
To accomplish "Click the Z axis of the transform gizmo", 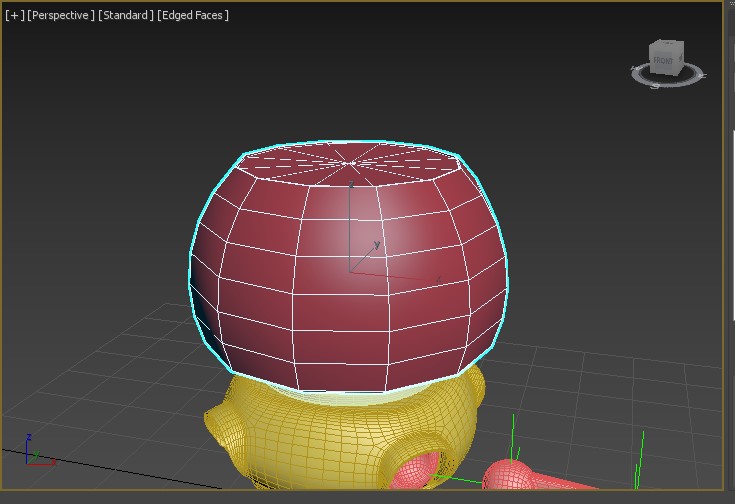I will click(x=349, y=215).
